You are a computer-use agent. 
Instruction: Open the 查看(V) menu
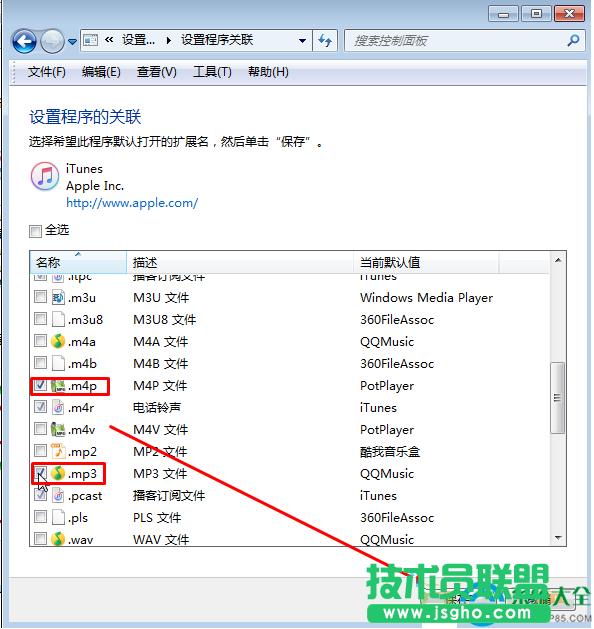156,72
